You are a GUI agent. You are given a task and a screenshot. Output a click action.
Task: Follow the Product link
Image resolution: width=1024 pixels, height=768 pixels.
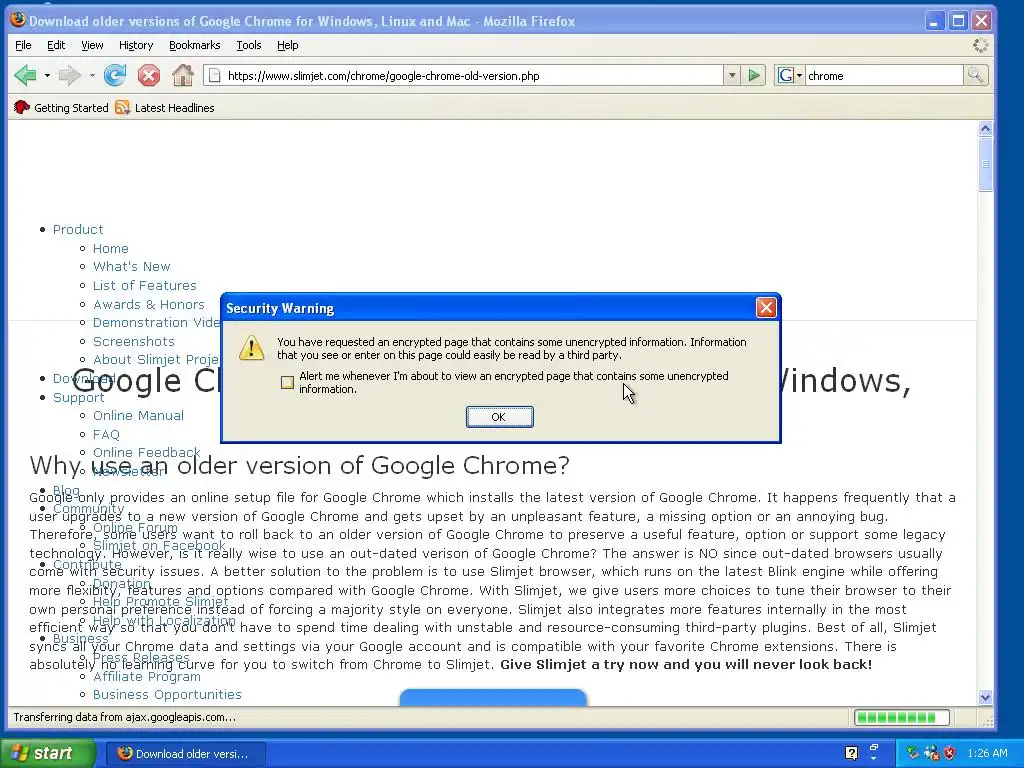78,229
